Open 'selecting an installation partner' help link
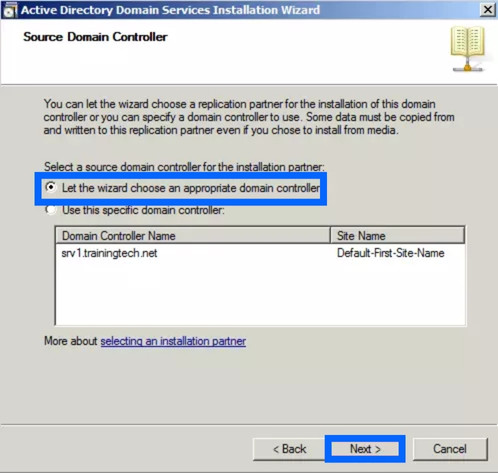The image size is (498, 473). (173, 341)
